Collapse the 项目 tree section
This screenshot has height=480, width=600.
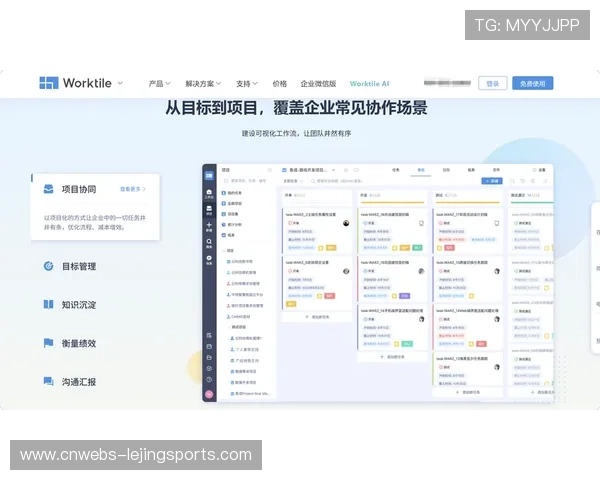coord(224,250)
